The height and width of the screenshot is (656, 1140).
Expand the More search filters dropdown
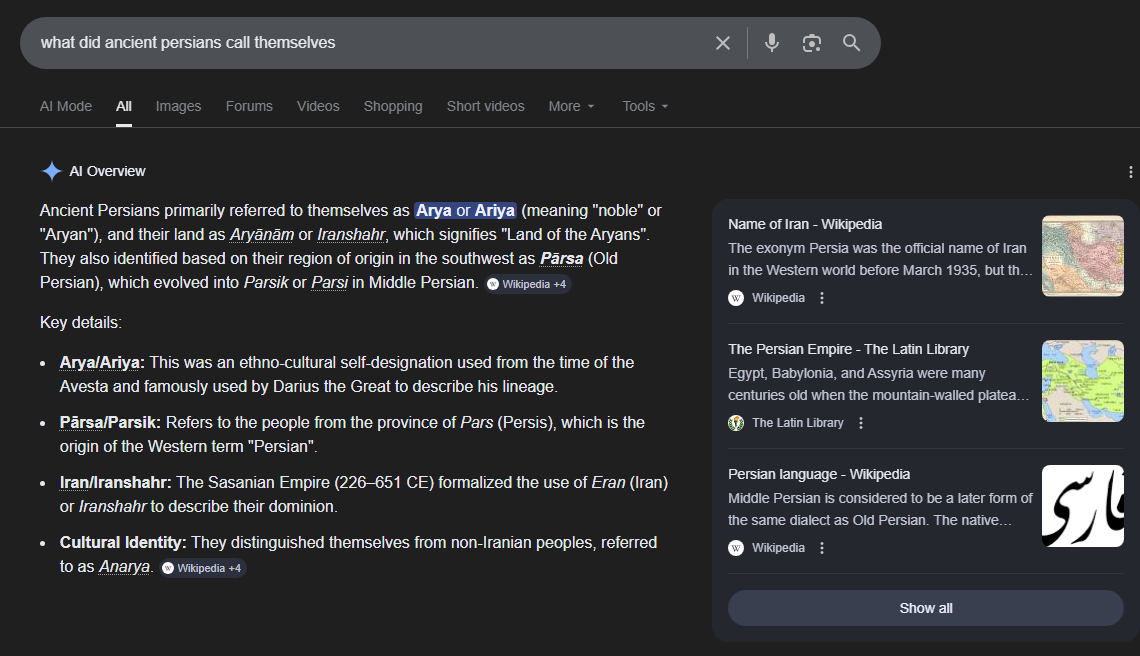tap(571, 106)
